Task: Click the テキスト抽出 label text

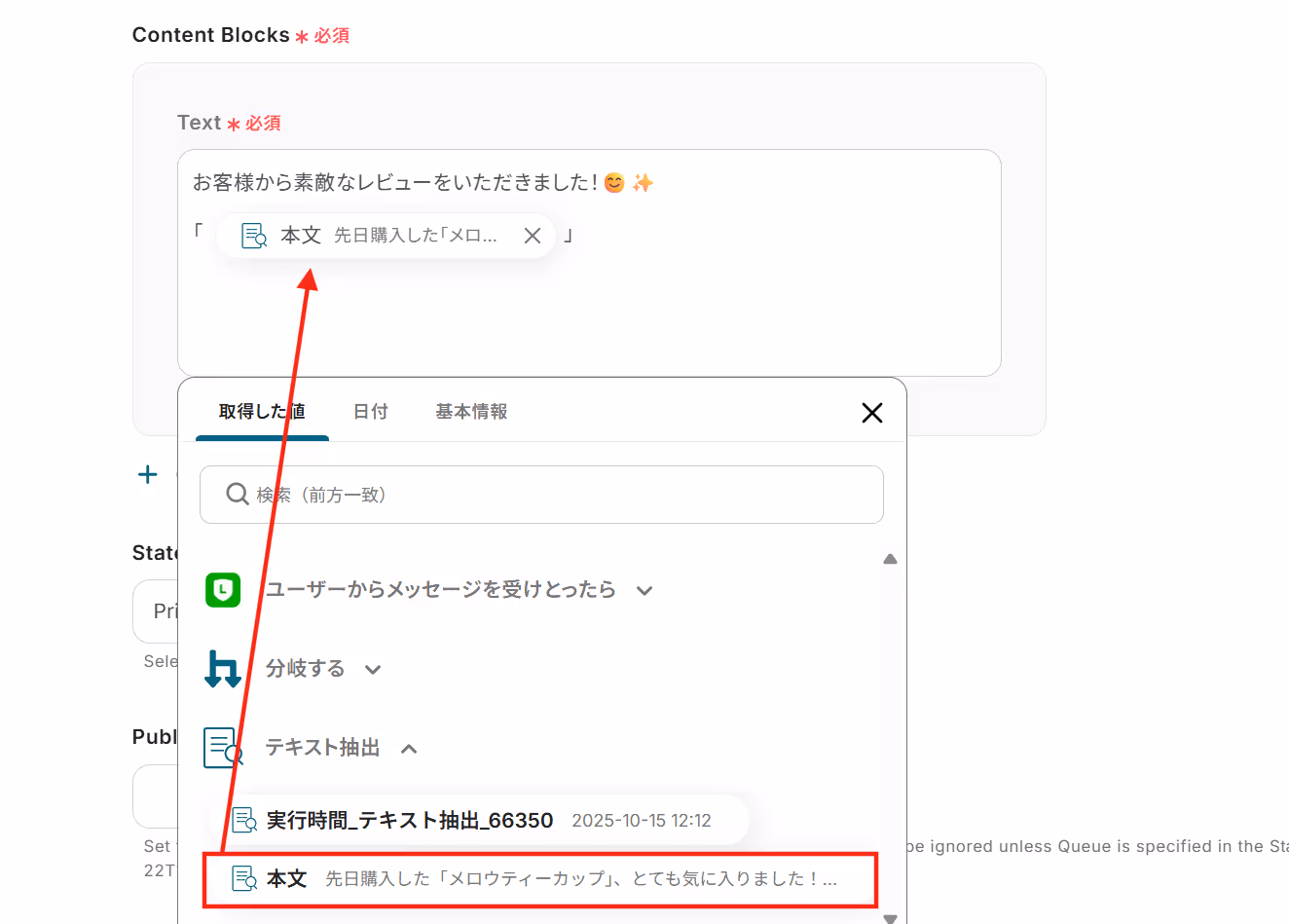Action: point(322,748)
